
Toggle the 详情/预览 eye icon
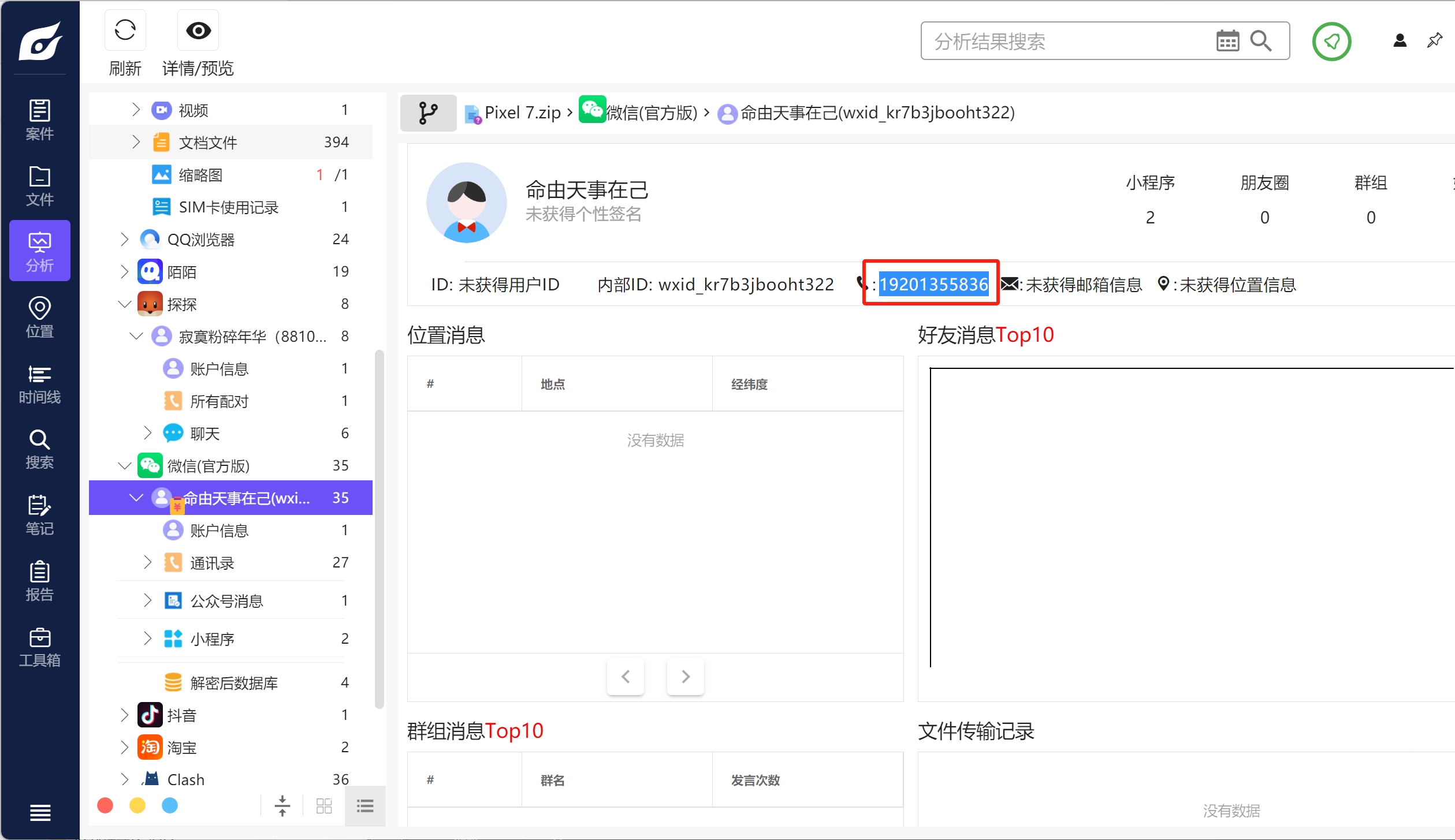click(198, 30)
